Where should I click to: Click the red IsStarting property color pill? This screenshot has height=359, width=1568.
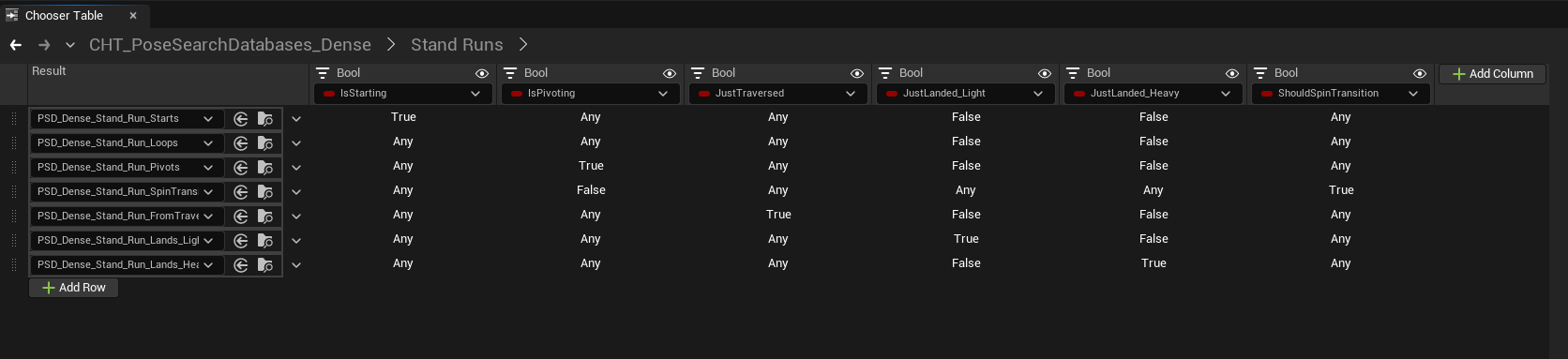[329, 94]
